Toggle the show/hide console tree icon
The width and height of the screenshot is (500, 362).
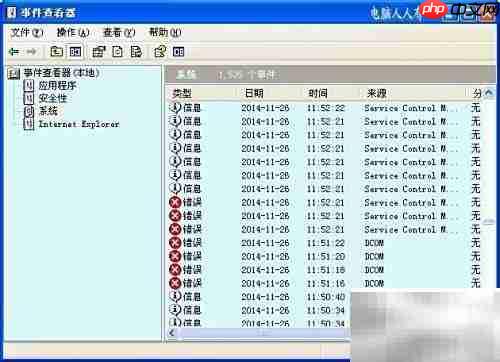(75, 52)
